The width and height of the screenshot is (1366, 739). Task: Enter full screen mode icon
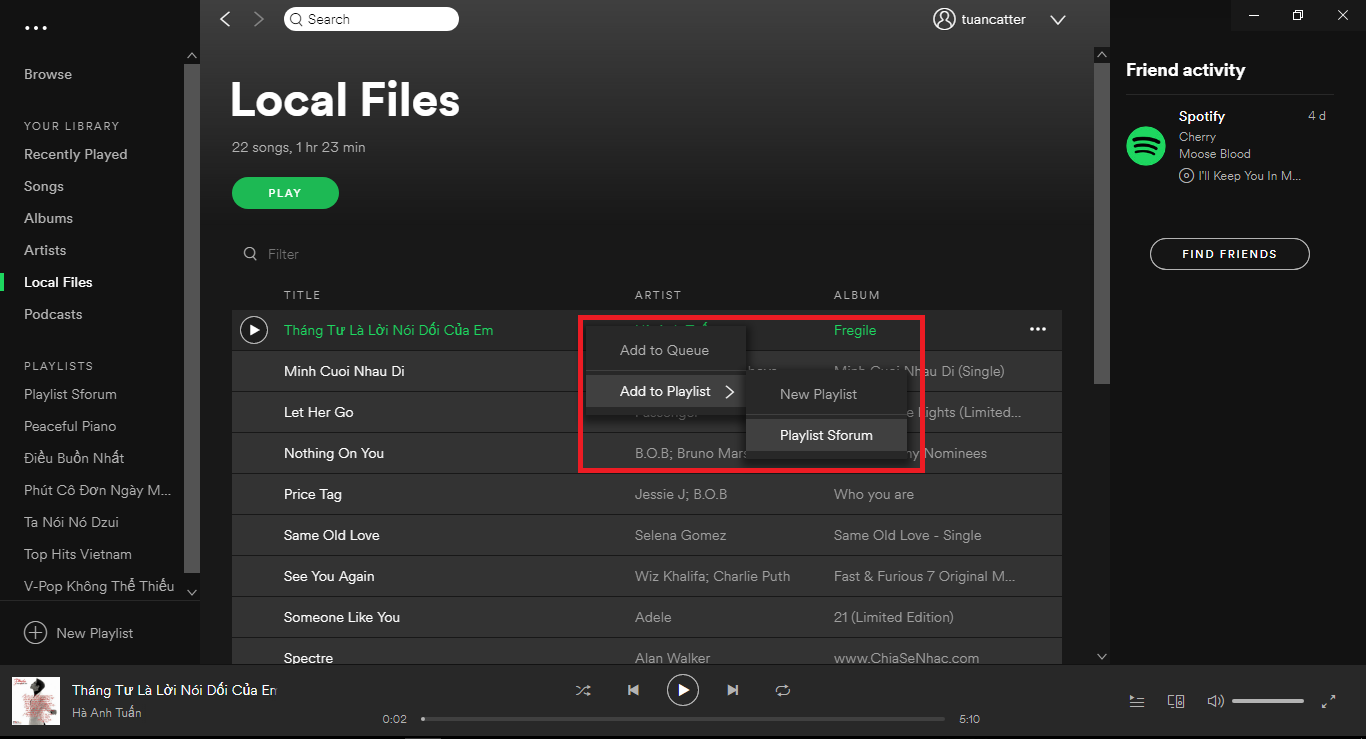click(x=1329, y=702)
